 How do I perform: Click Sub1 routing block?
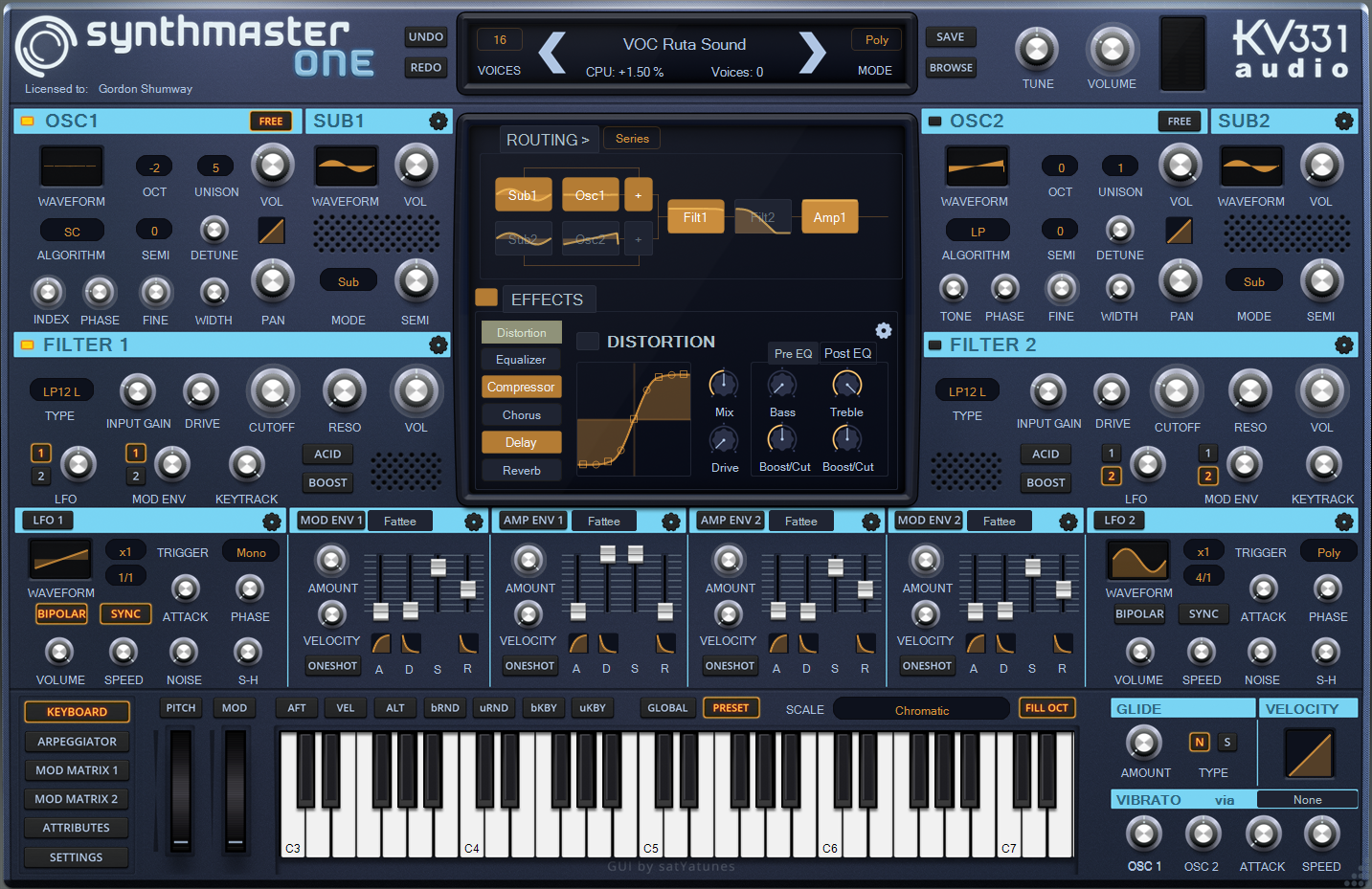pos(523,194)
